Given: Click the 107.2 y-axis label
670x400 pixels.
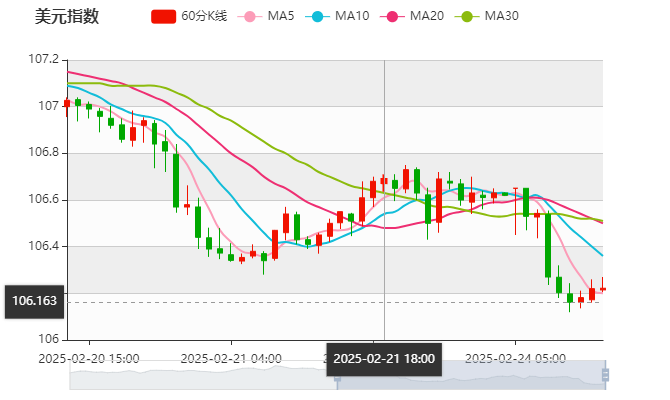Looking at the screenshot, I should click(44, 59).
